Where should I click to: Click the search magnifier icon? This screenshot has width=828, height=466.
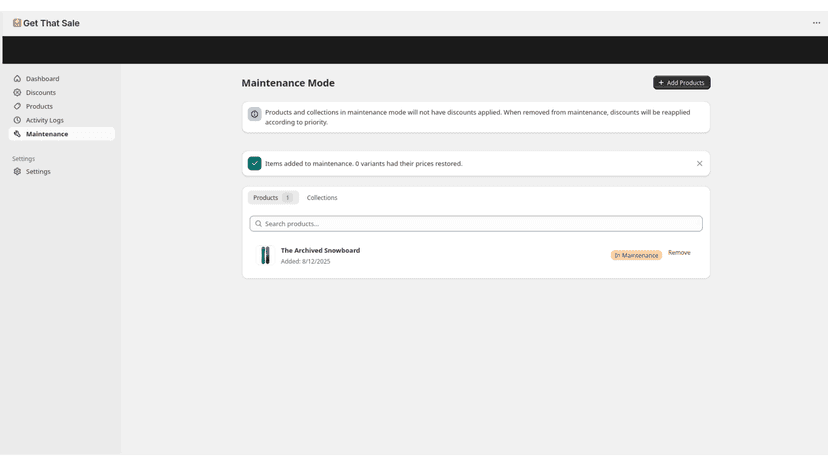click(x=258, y=223)
